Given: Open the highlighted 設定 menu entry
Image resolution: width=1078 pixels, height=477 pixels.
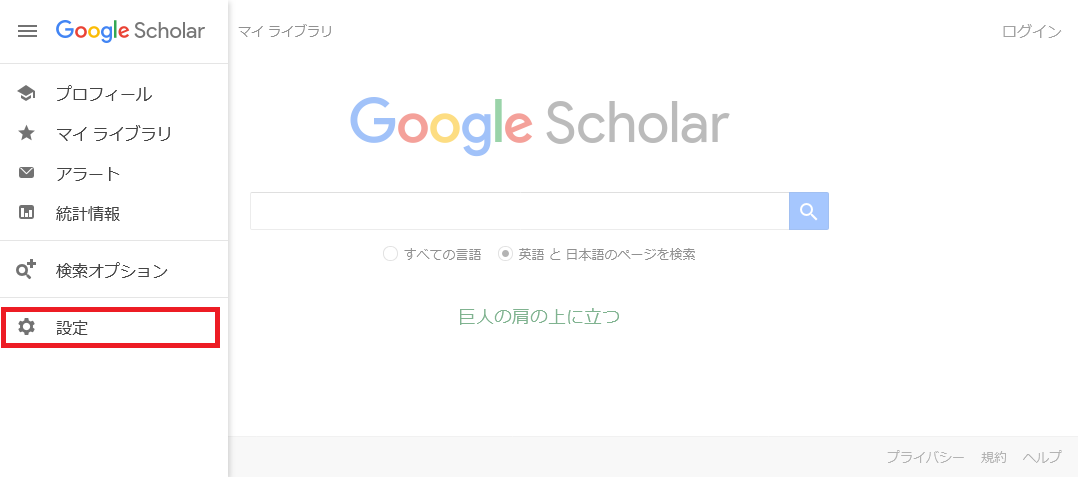Looking at the screenshot, I should pyautogui.click(x=111, y=328).
